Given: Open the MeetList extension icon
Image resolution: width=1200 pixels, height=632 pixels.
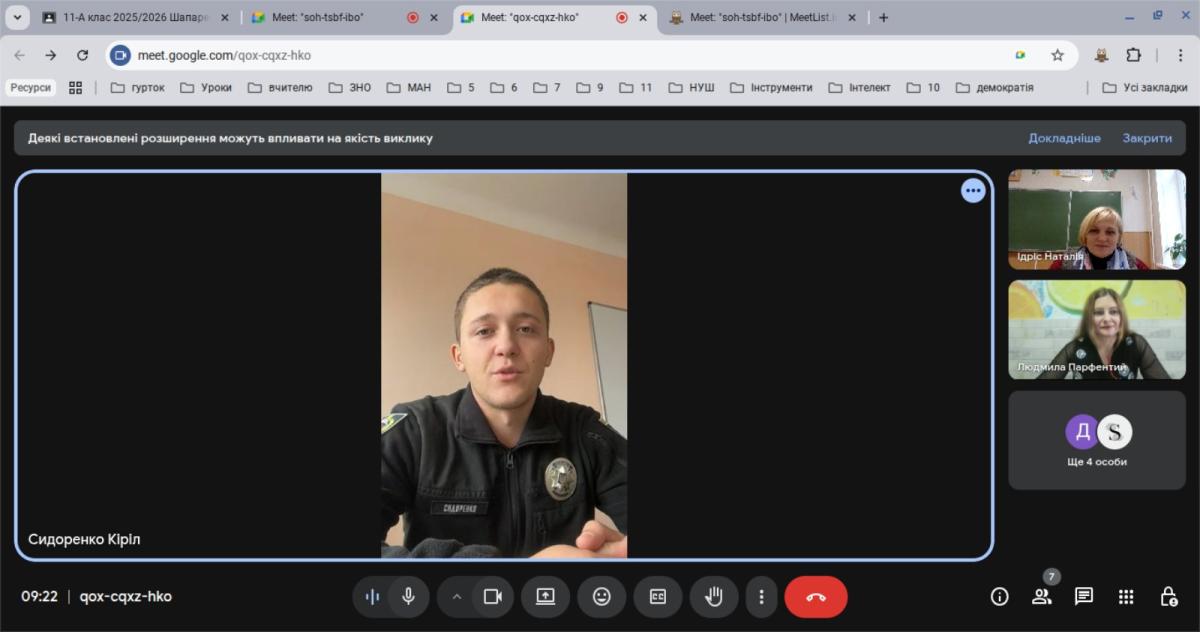Looking at the screenshot, I should (1101, 55).
